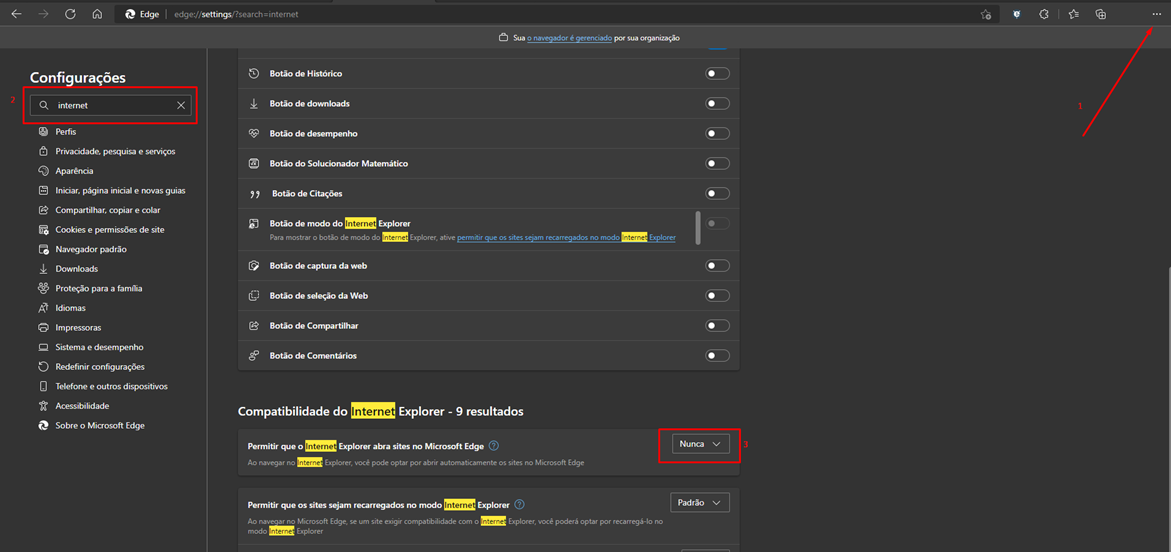Toggle the Botão do Solucionador Matemático switch
The width and height of the screenshot is (1176, 552).
717,164
